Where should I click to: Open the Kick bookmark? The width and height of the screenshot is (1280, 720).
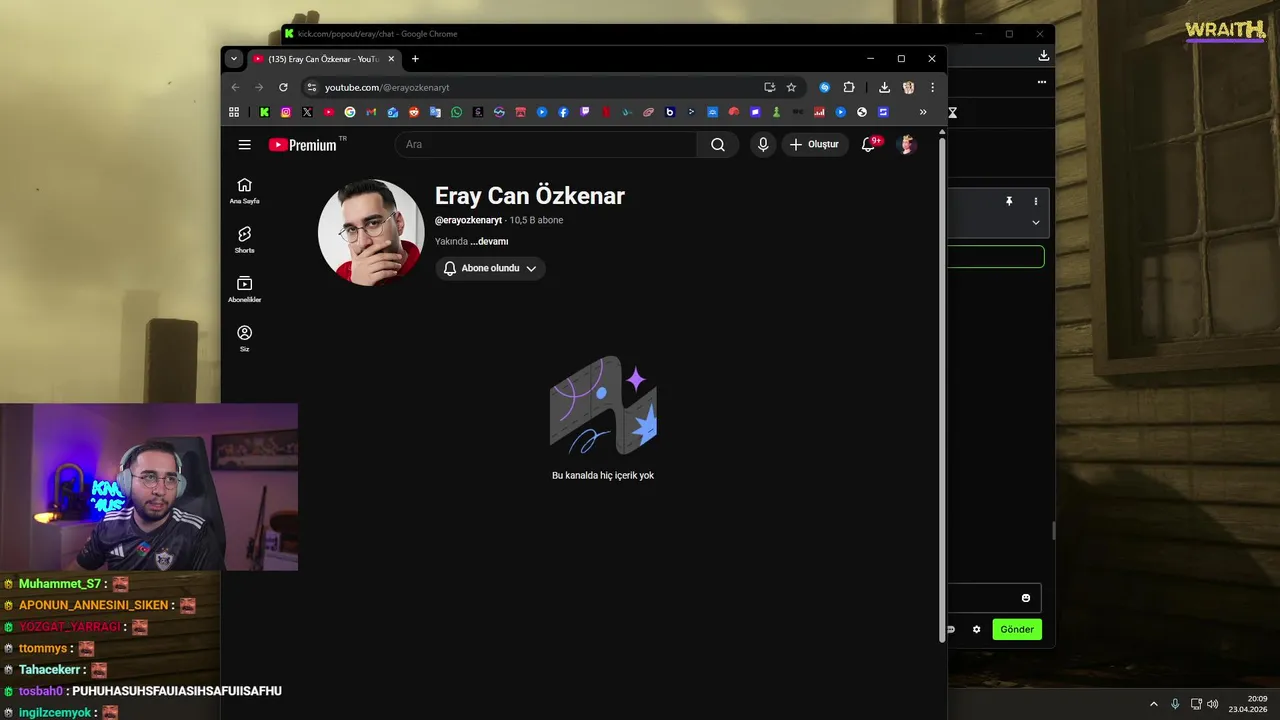tap(264, 112)
